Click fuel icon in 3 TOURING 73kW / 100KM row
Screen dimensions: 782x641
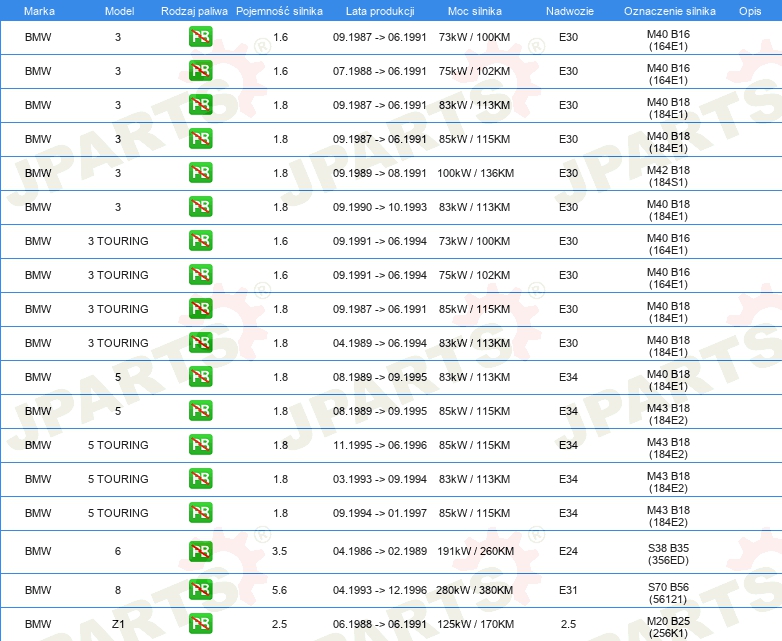(200, 240)
